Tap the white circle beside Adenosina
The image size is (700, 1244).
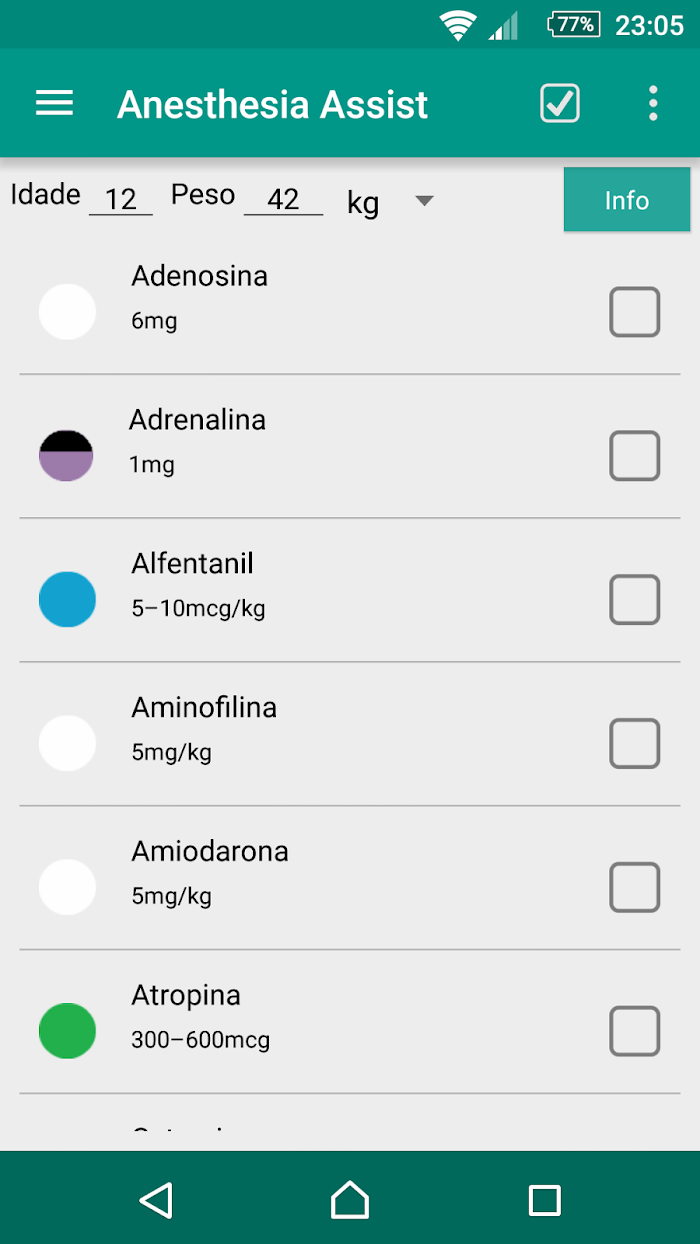(67, 312)
